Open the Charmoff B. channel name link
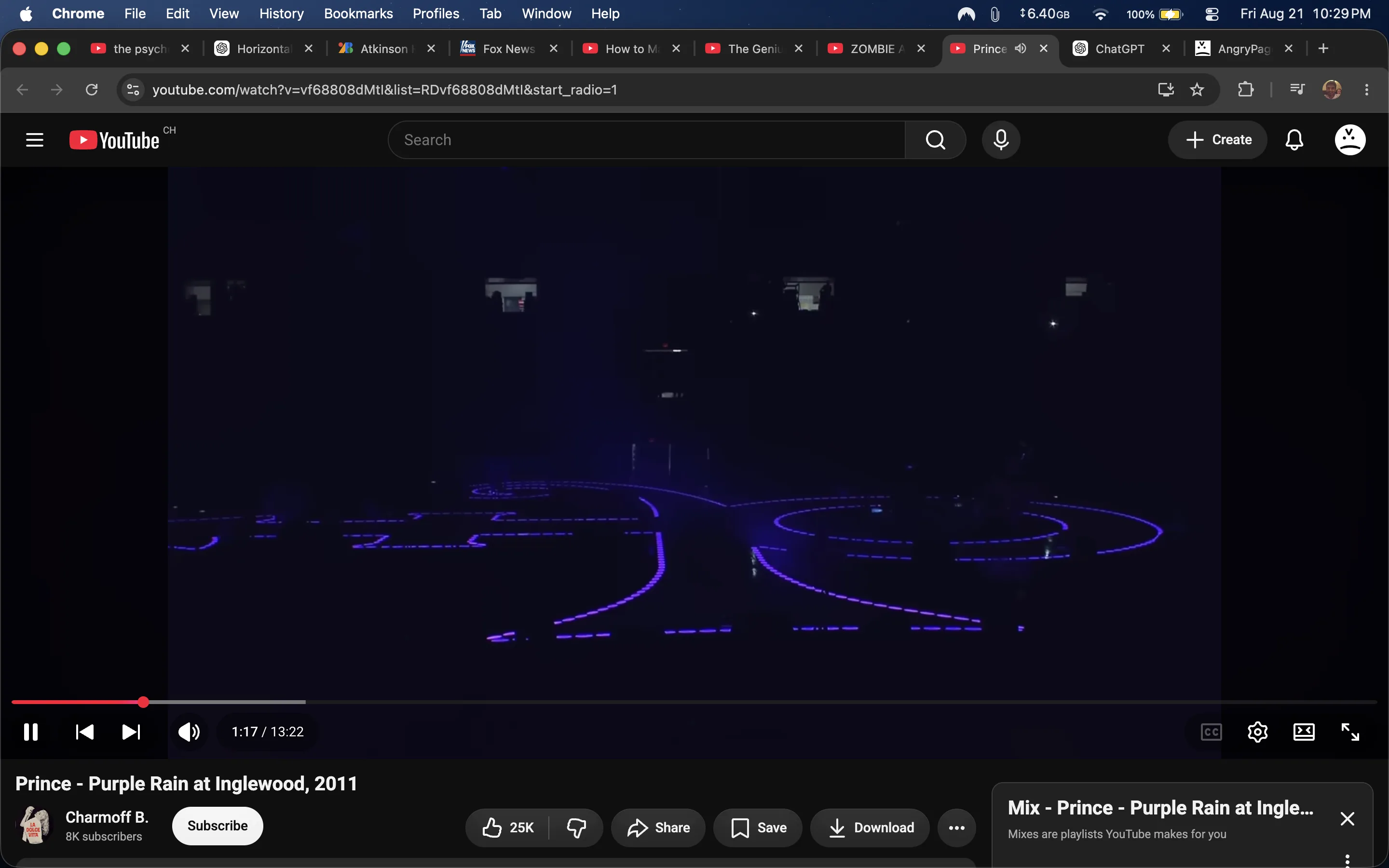 (107, 817)
